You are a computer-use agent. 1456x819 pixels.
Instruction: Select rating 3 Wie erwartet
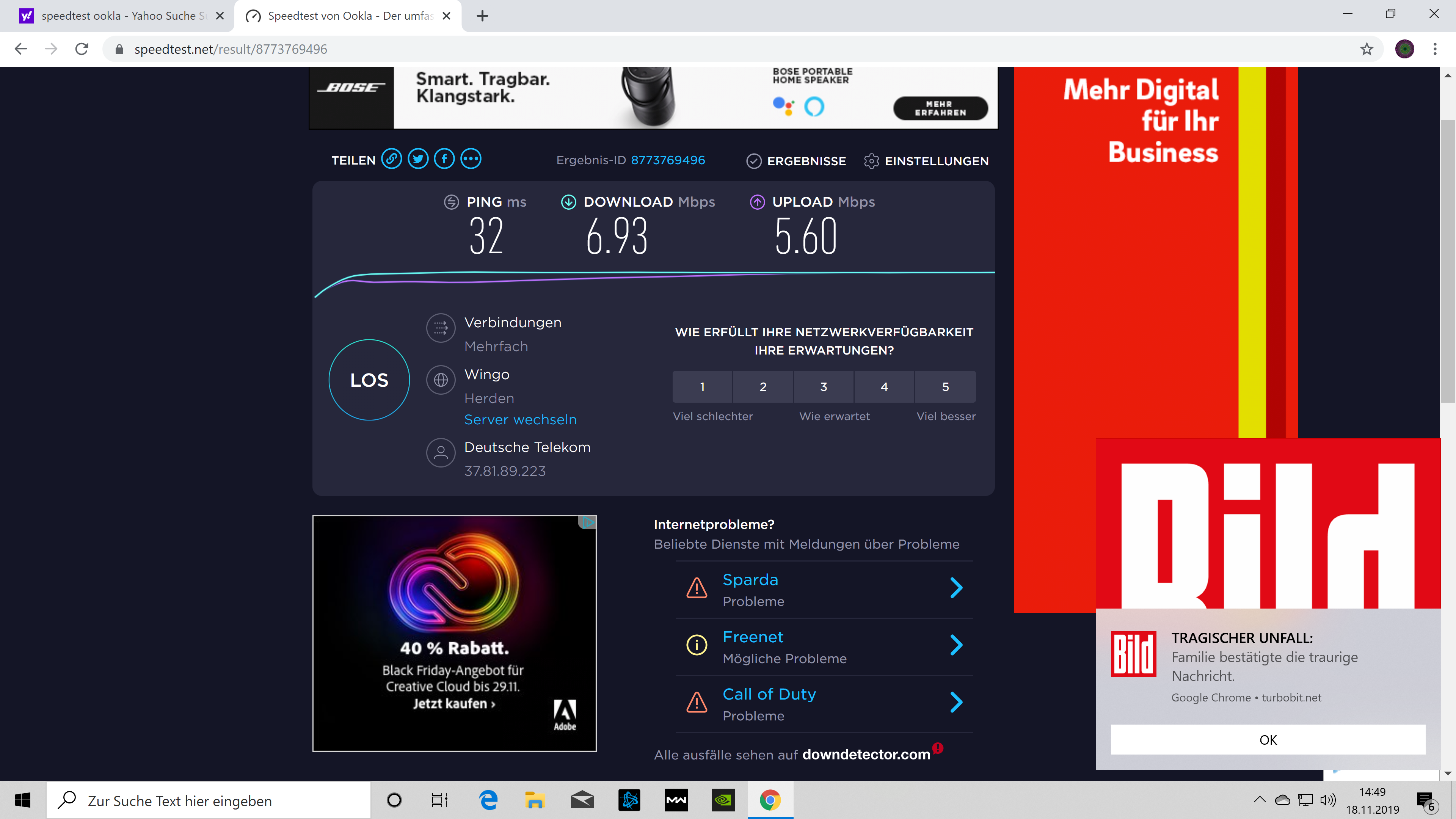coord(824,387)
